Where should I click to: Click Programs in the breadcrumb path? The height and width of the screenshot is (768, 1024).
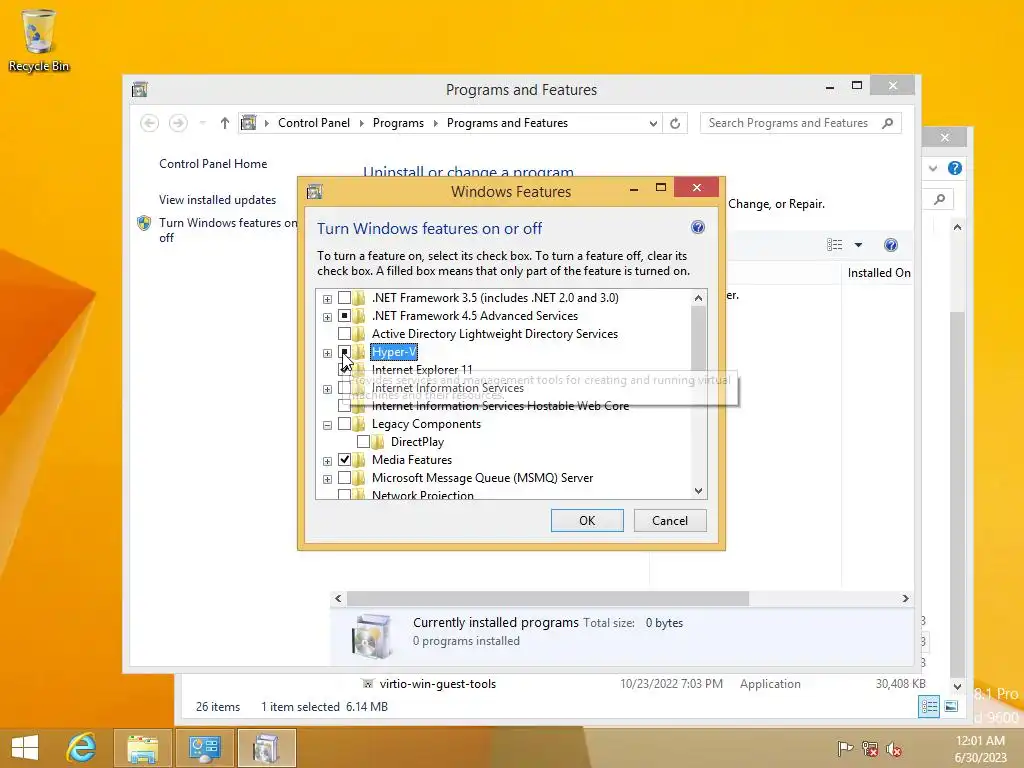398,123
